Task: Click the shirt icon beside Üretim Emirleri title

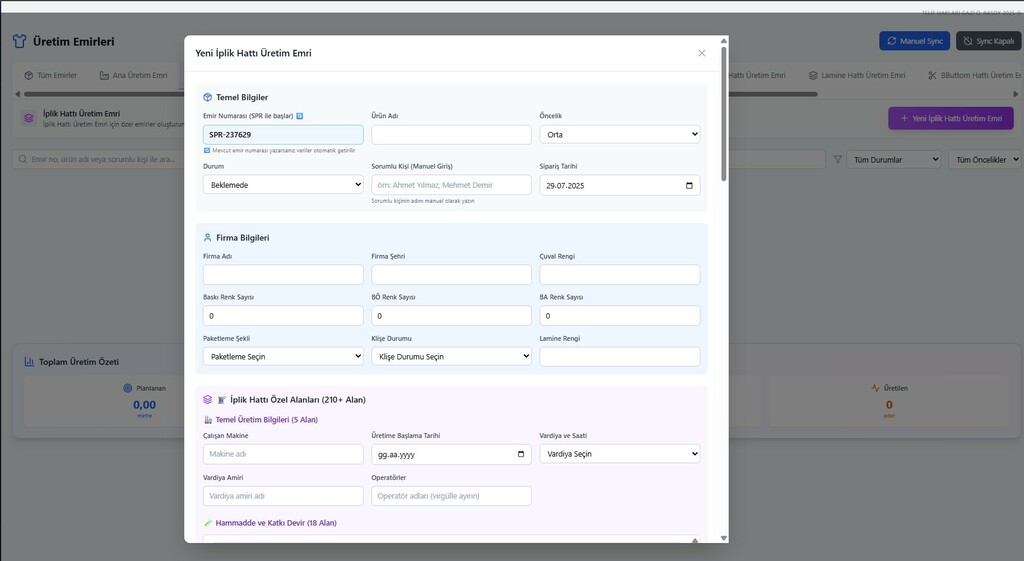Action: point(19,42)
